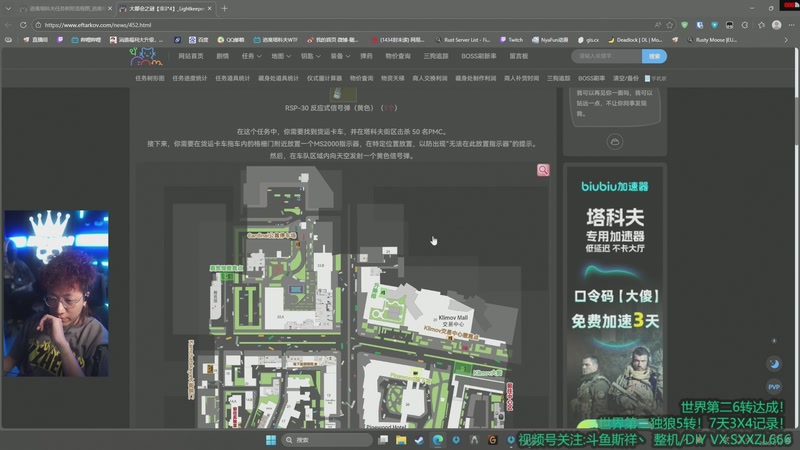This screenshot has height=450, width=800.
Task: Switch to the first inactive browser tab
Action: [64, 9]
